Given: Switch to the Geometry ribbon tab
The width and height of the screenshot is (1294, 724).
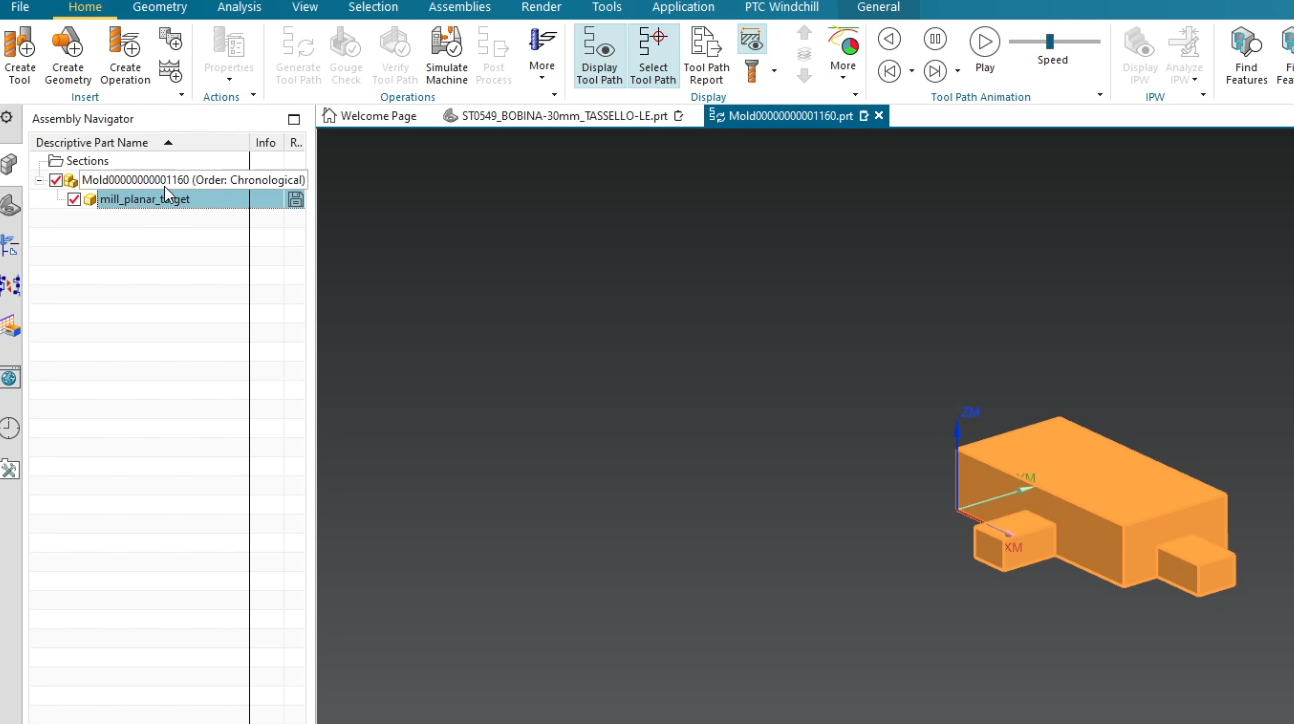Looking at the screenshot, I should (159, 7).
